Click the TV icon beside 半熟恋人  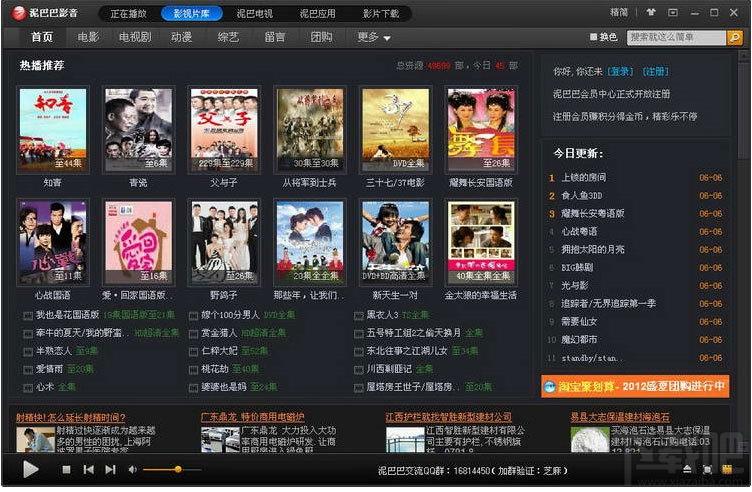pyautogui.click(x=28, y=351)
